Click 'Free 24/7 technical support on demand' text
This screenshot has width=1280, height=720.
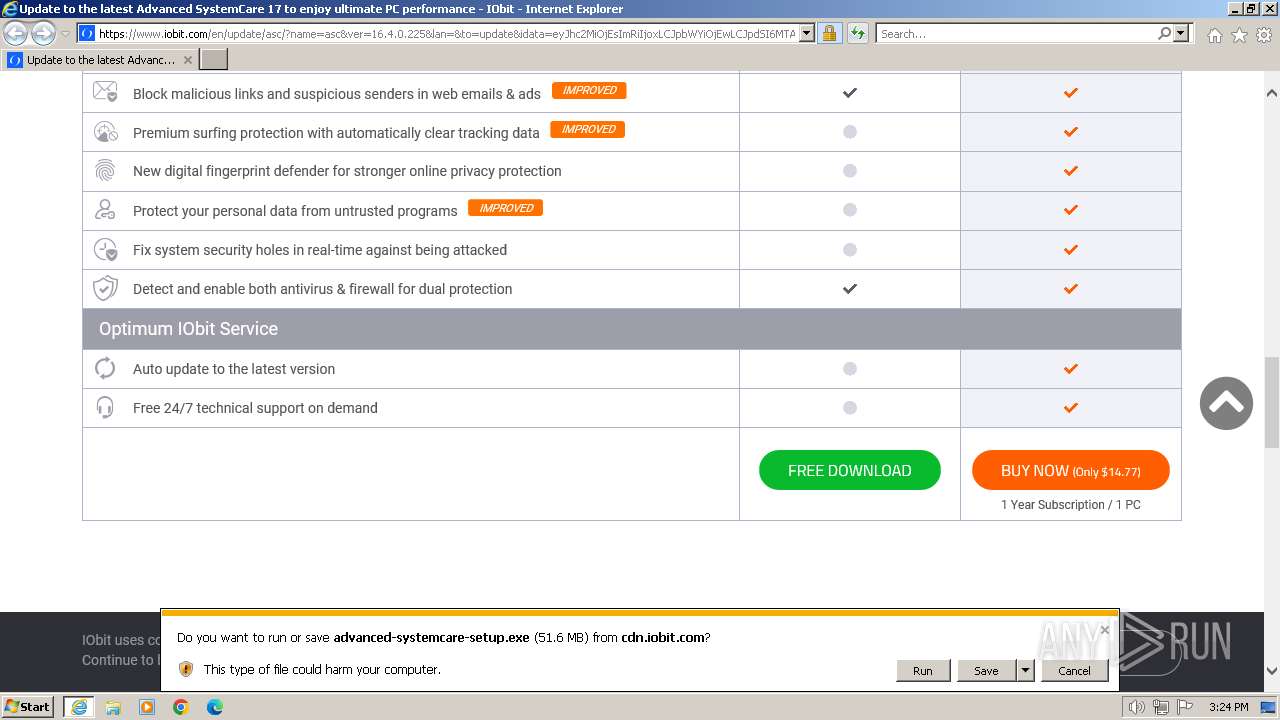[x=255, y=408]
